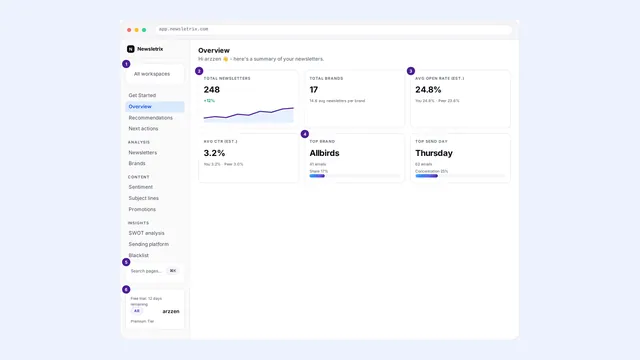
Task: Click the Total Brands value 17
Action: click(x=313, y=90)
